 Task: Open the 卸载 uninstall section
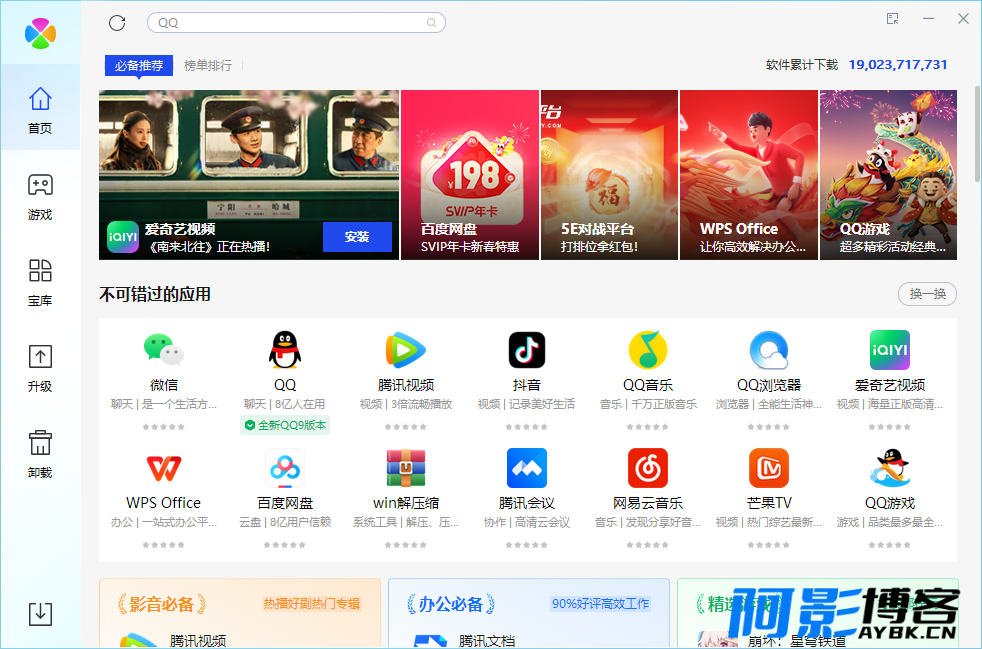40,455
